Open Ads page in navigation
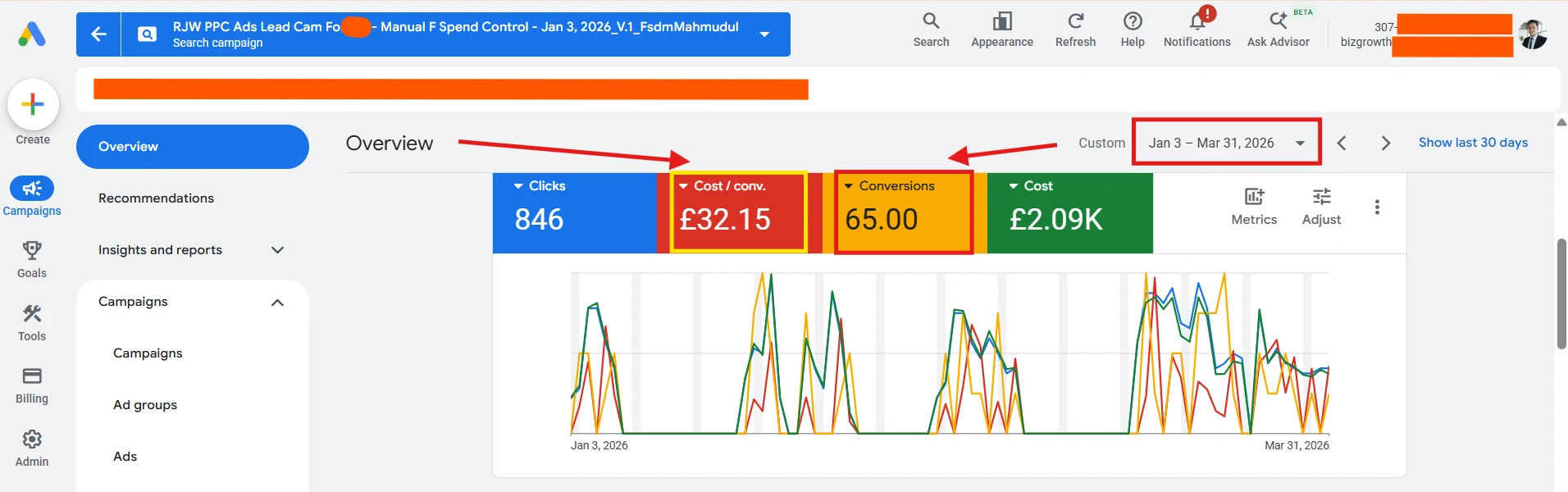 point(125,457)
